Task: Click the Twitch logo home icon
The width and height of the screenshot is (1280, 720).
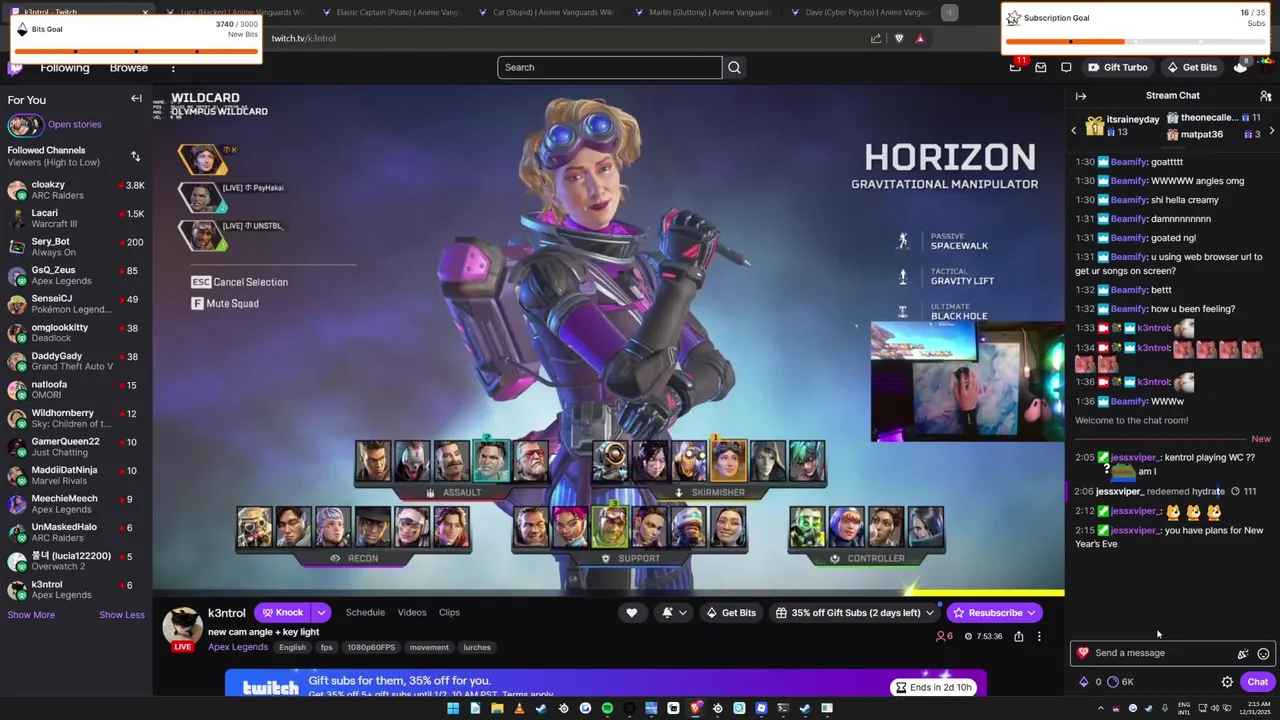Action: pos(15,68)
